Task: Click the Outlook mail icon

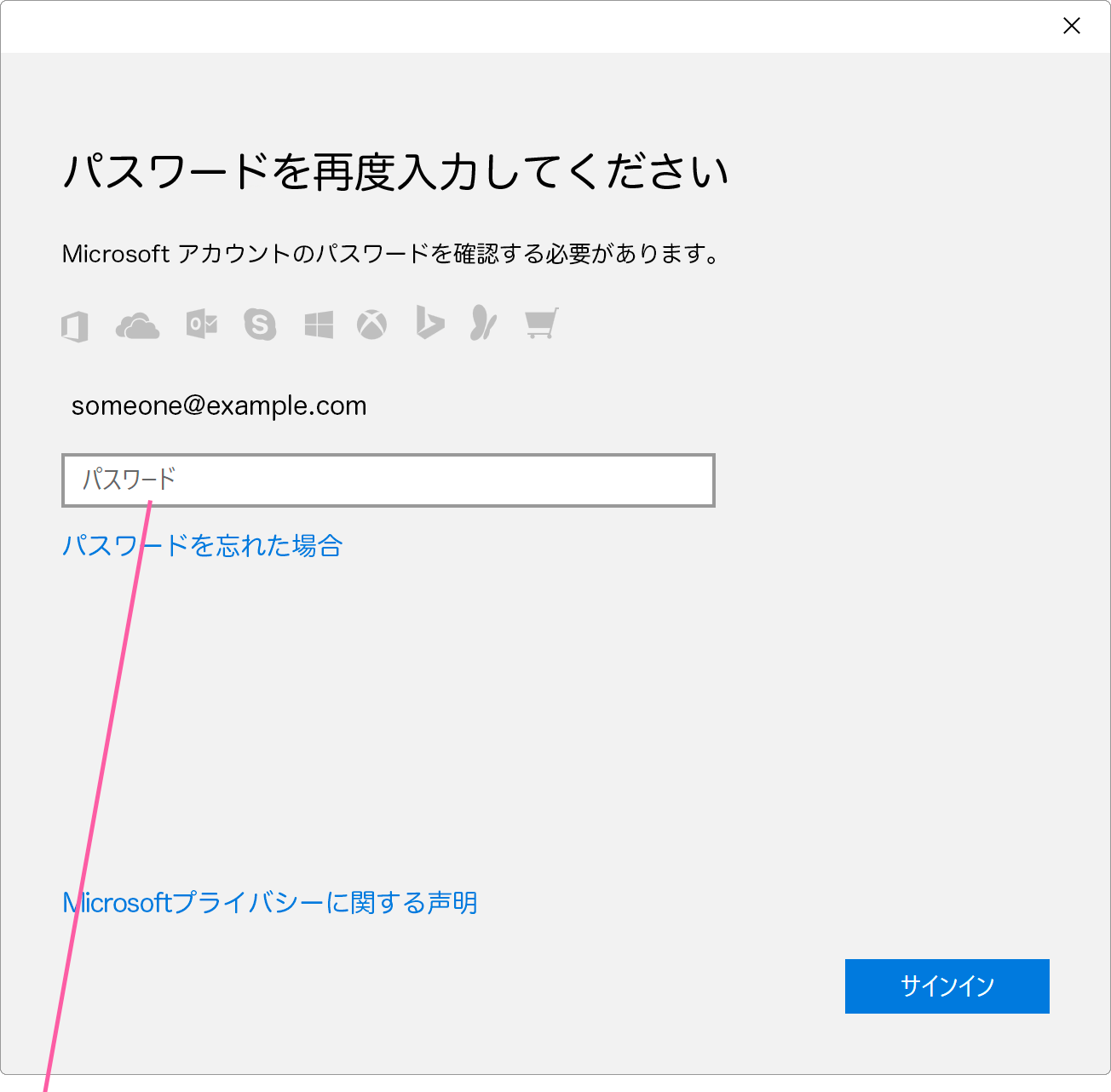Action: click(x=202, y=325)
